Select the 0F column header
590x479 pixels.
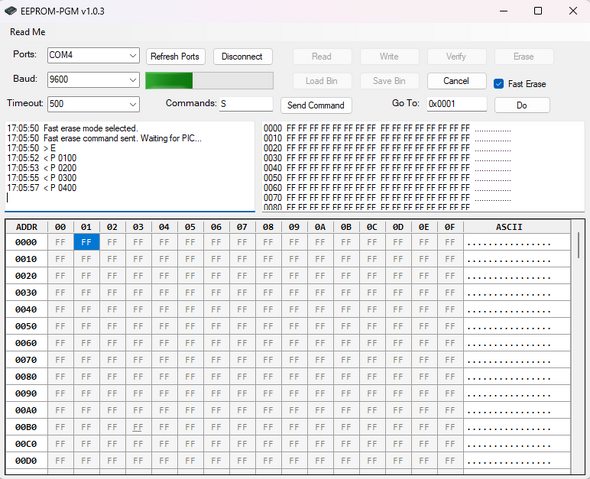(x=450, y=227)
